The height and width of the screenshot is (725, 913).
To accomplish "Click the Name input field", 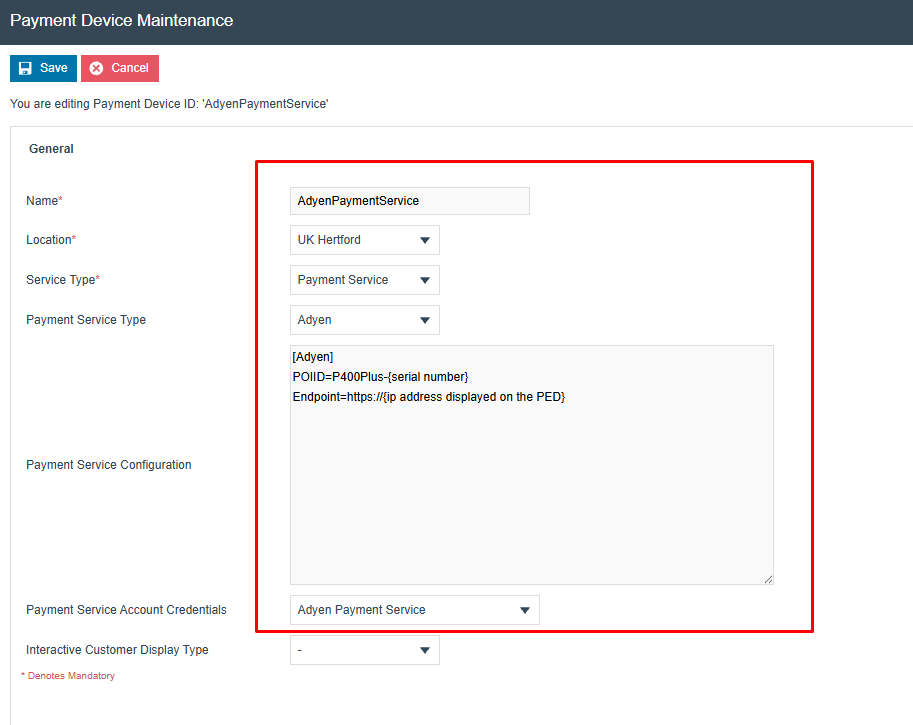I will [x=410, y=201].
